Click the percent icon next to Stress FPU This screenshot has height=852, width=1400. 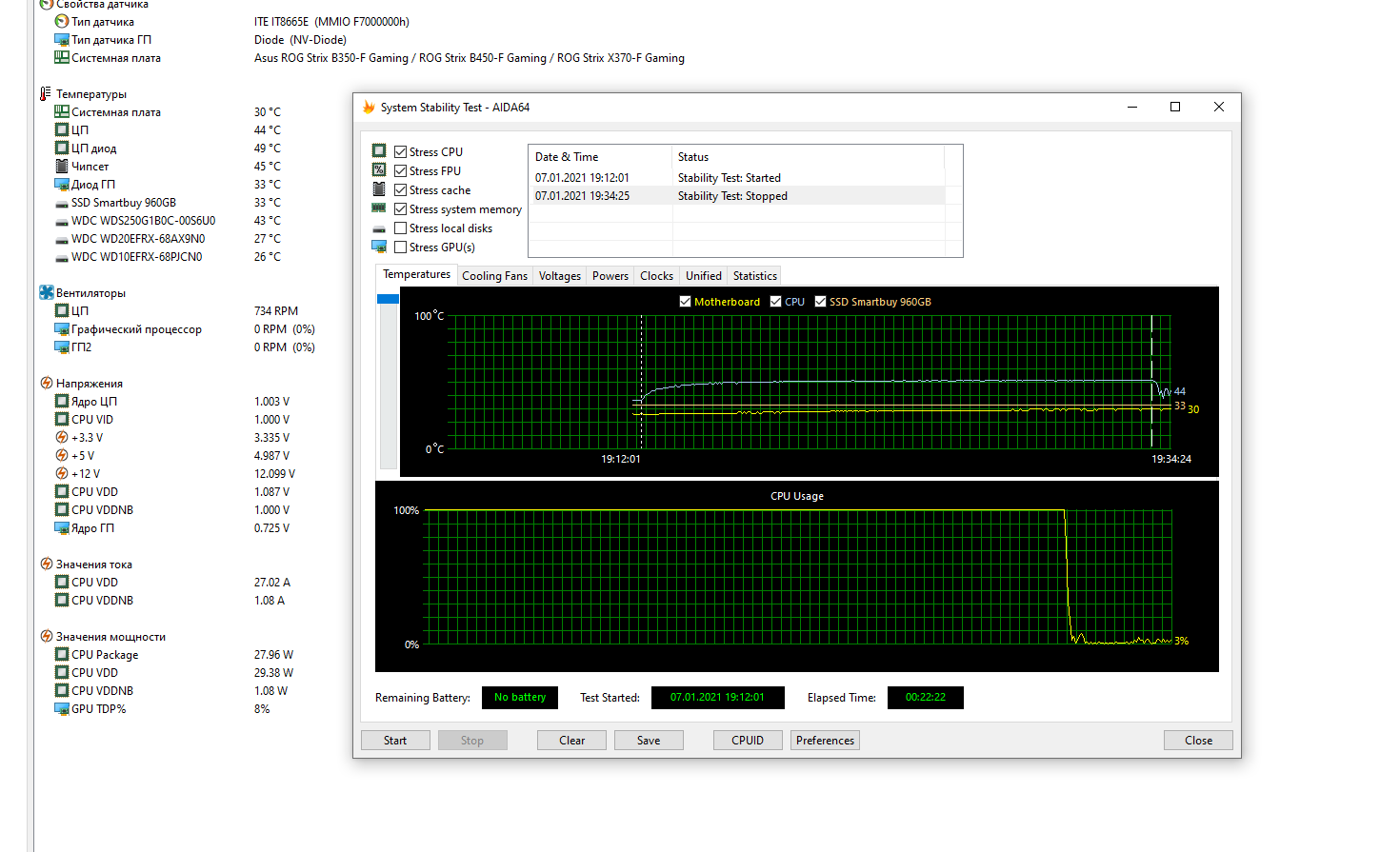point(379,169)
